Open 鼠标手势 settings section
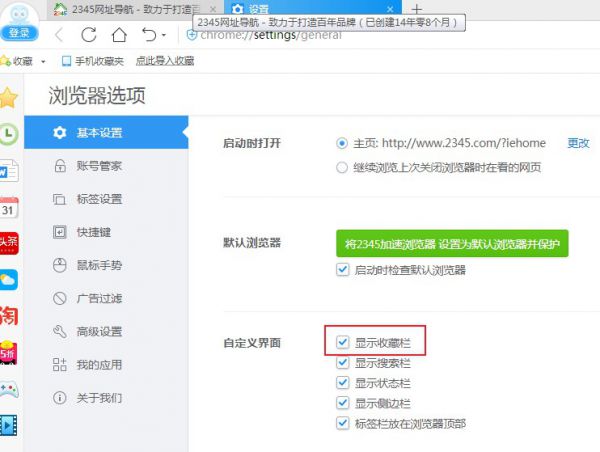The image size is (600, 452). 106,265
